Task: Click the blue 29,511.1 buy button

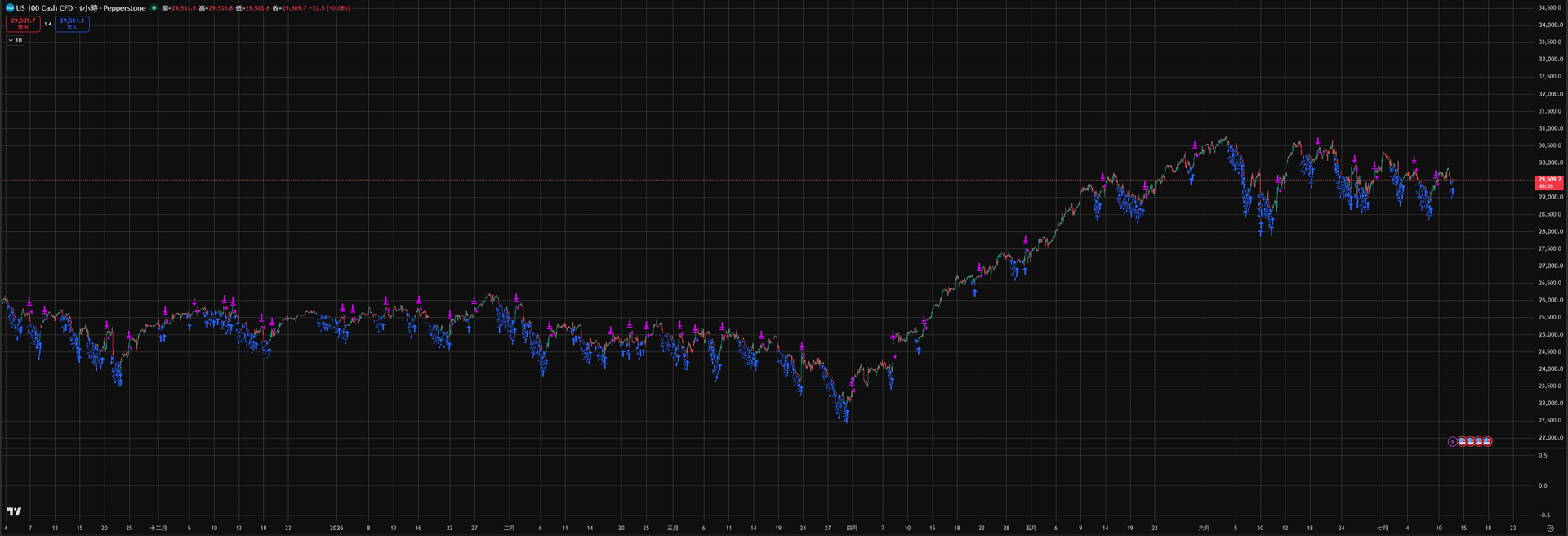Action: [x=72, y=24]
